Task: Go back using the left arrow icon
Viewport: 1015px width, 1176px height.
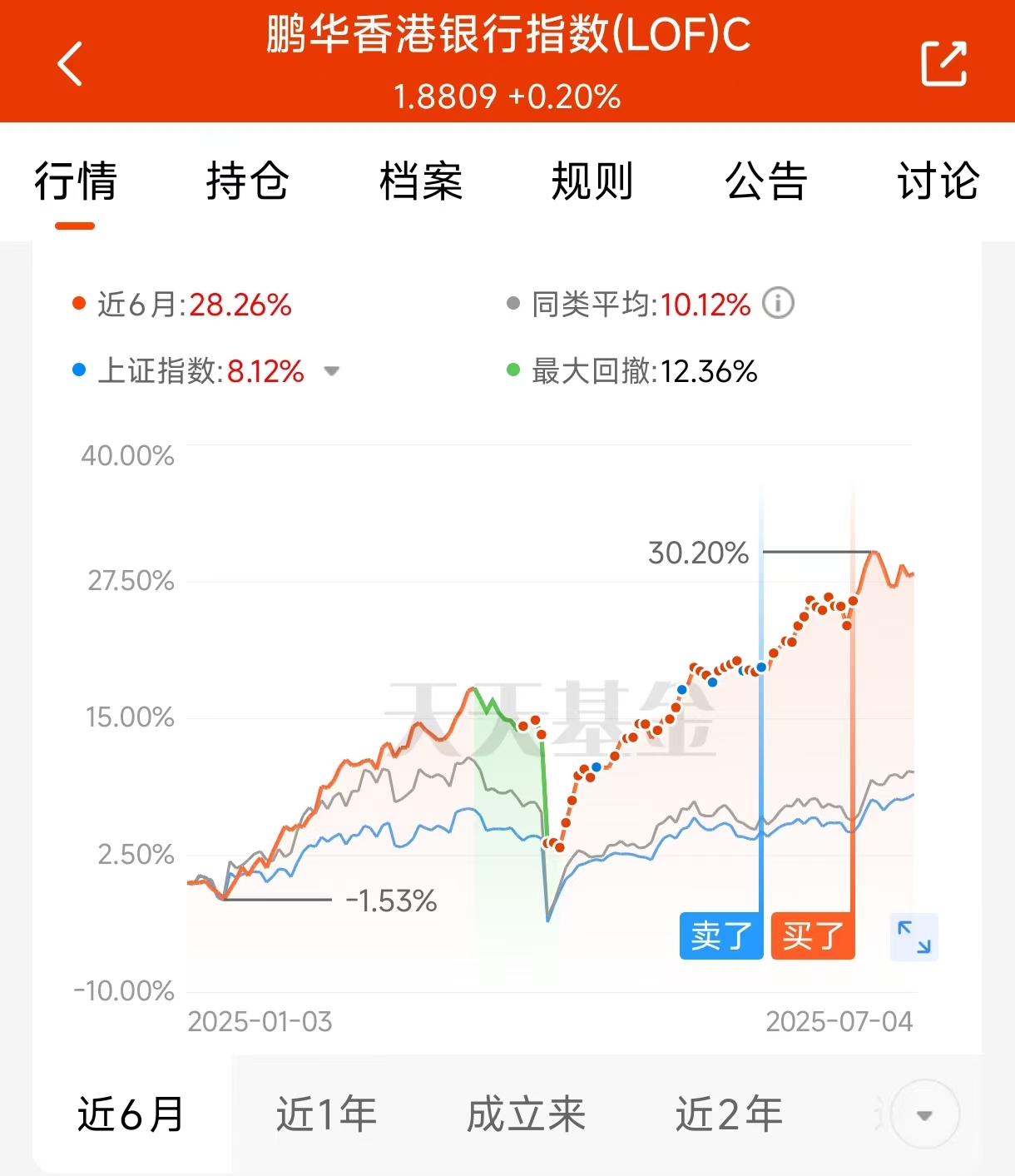Action: point(70,63)
